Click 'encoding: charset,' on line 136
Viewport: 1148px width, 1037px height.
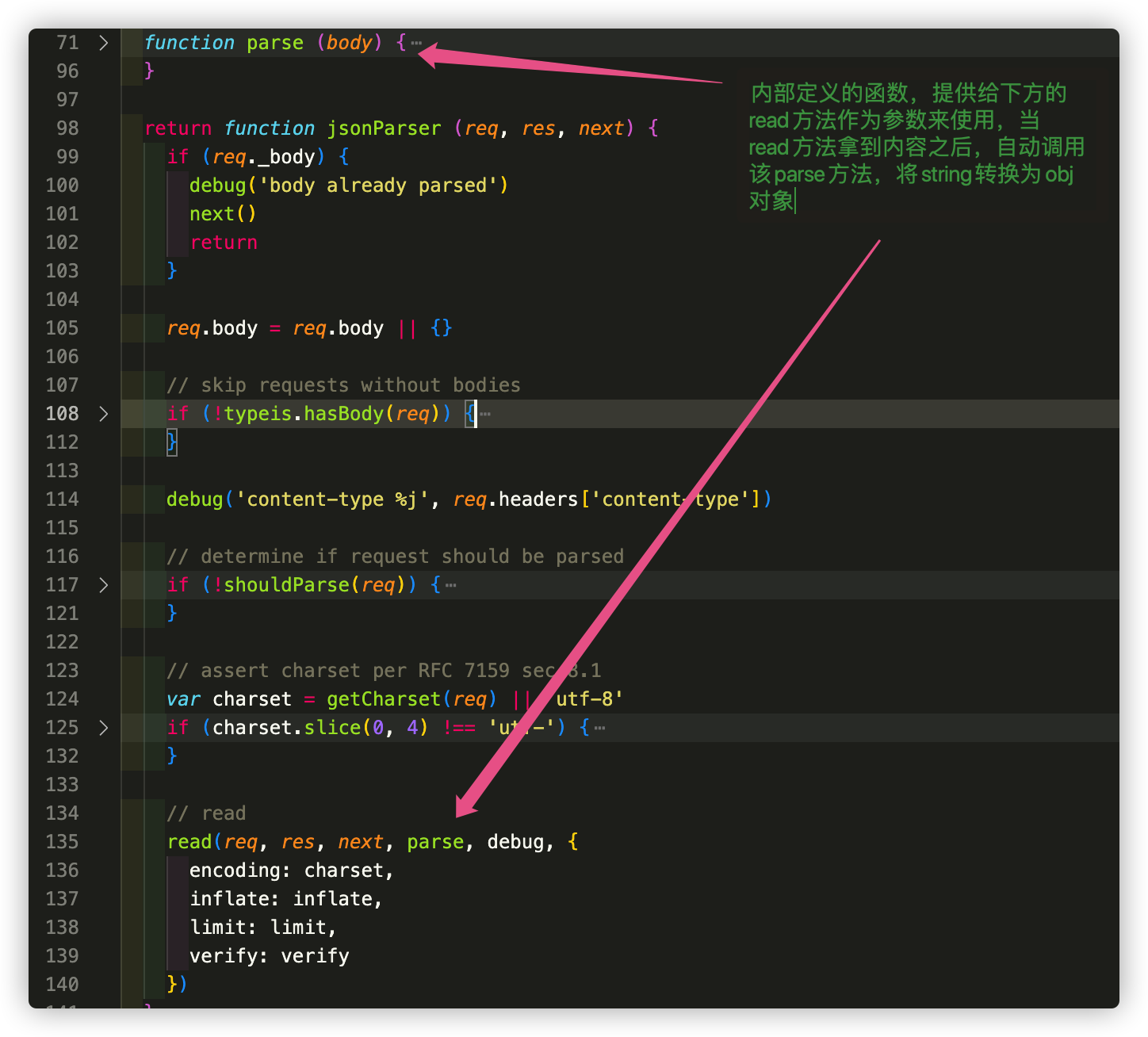292,871
